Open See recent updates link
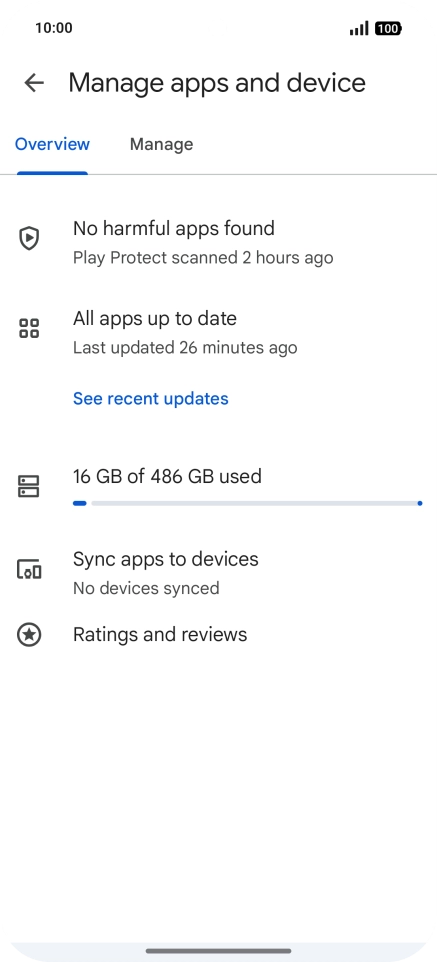 (150, 399)
